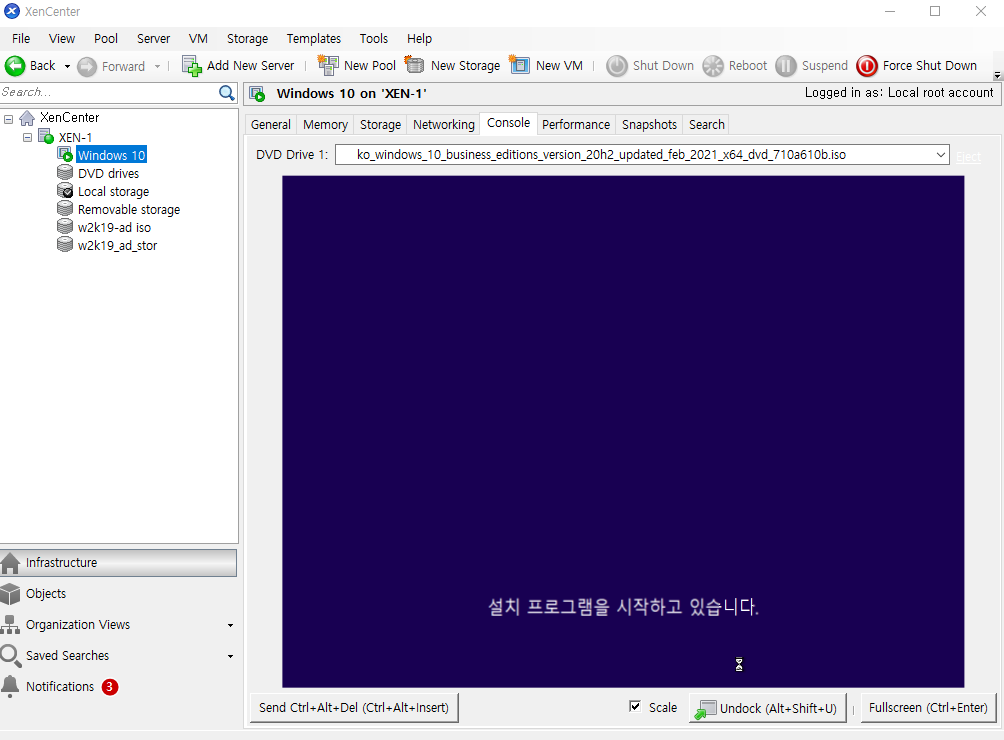
Task: Click Send Ctrl+Alt+Del button
Action: (x=354, y=707)
